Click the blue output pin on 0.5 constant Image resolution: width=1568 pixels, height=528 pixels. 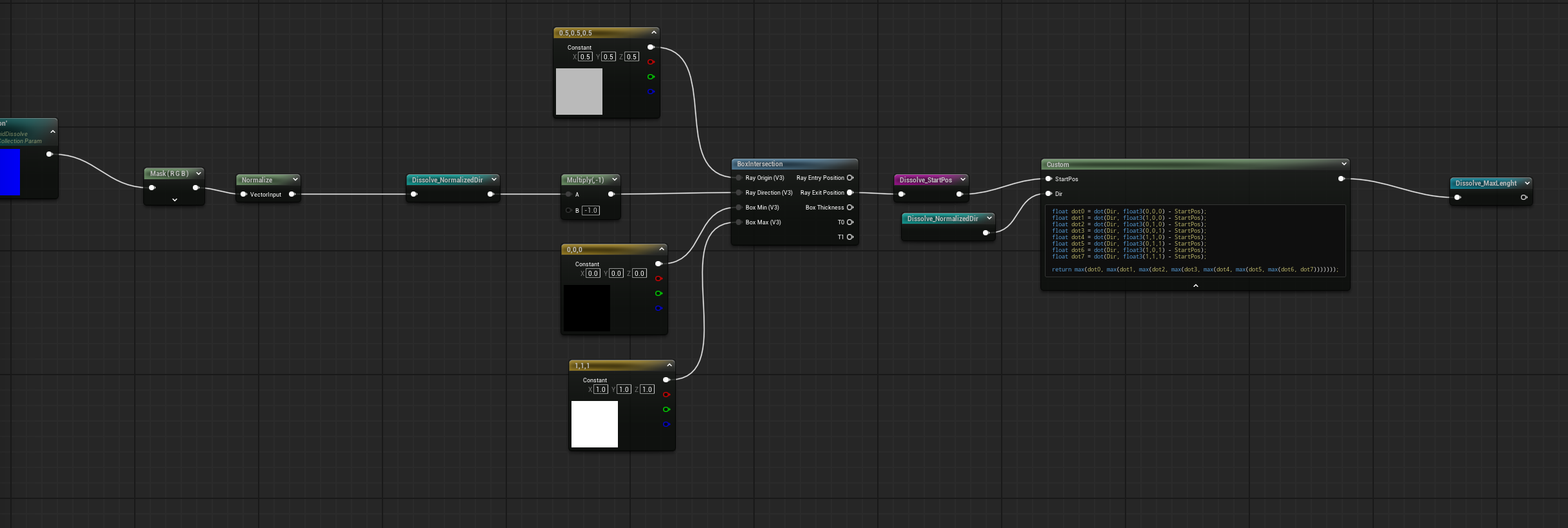coord(651,92)
